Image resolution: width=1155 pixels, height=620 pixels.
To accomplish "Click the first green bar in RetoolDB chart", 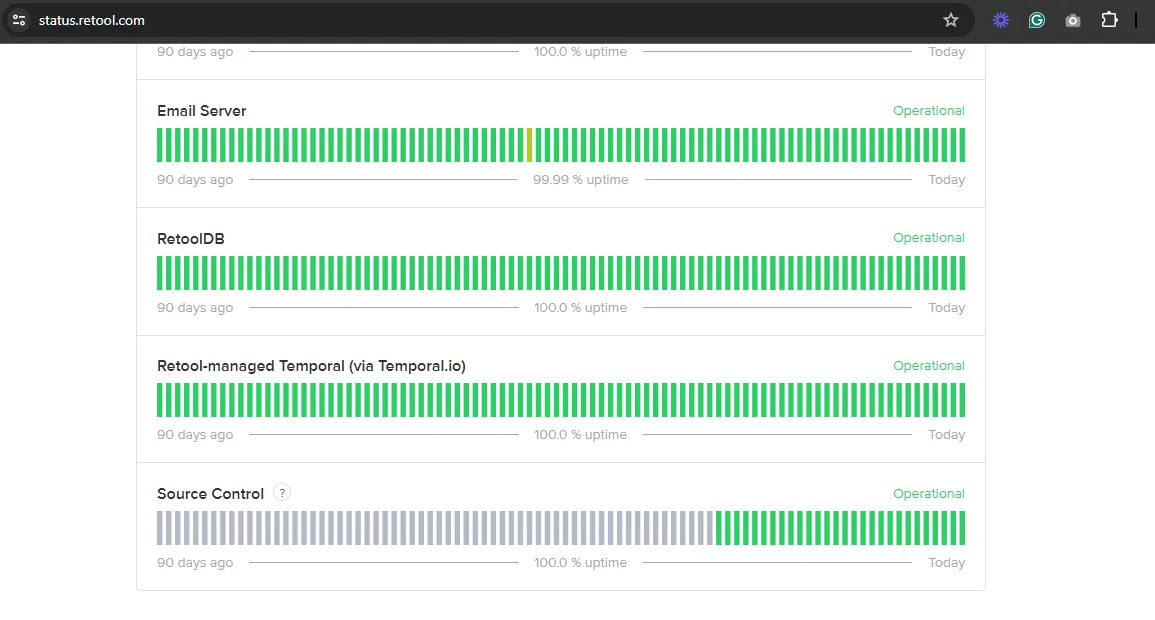I will pos(160,273).
